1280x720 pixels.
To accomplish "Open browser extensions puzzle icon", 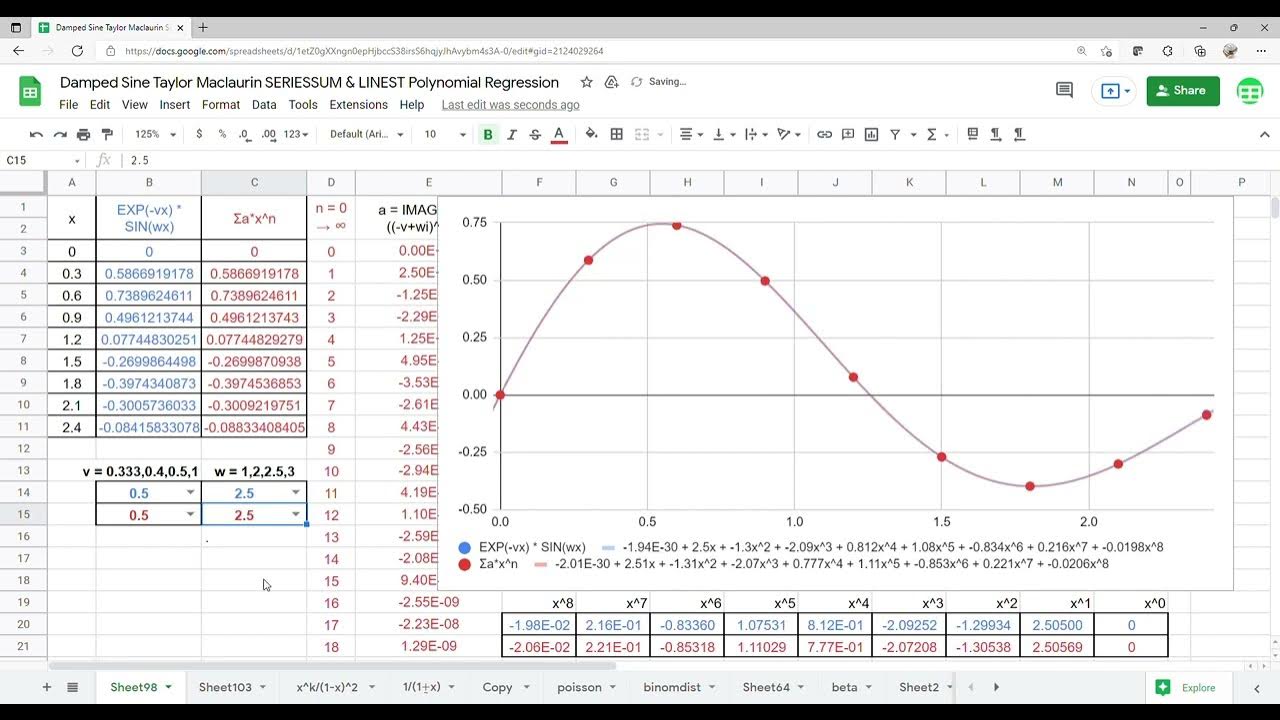I will [x=1168, y=51].
